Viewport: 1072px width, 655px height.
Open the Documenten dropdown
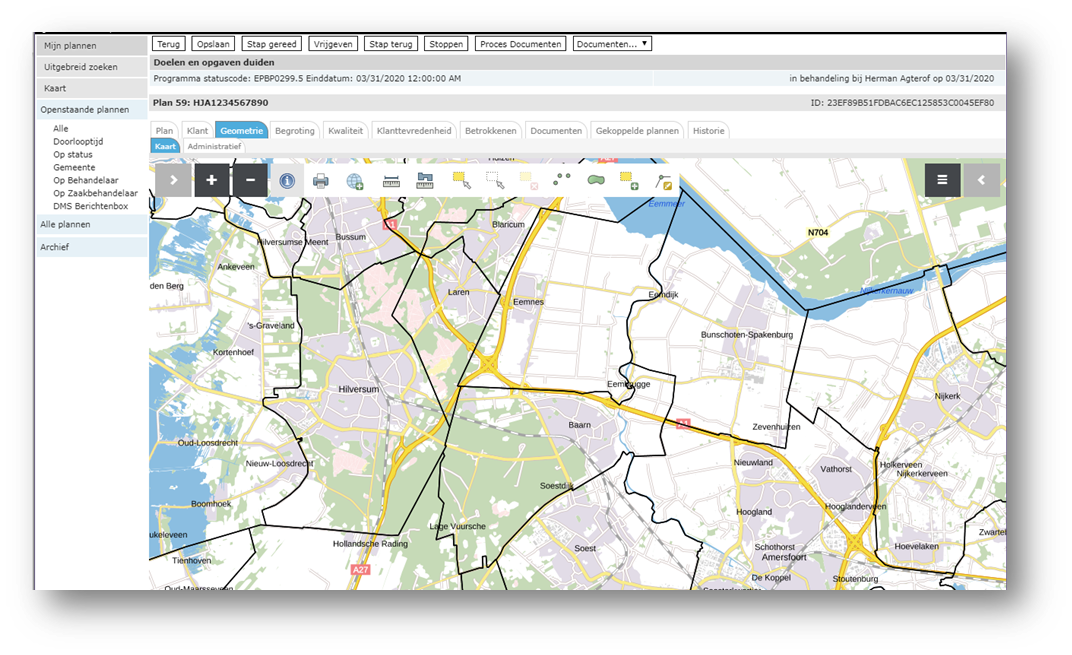click(x=612, y=44)
